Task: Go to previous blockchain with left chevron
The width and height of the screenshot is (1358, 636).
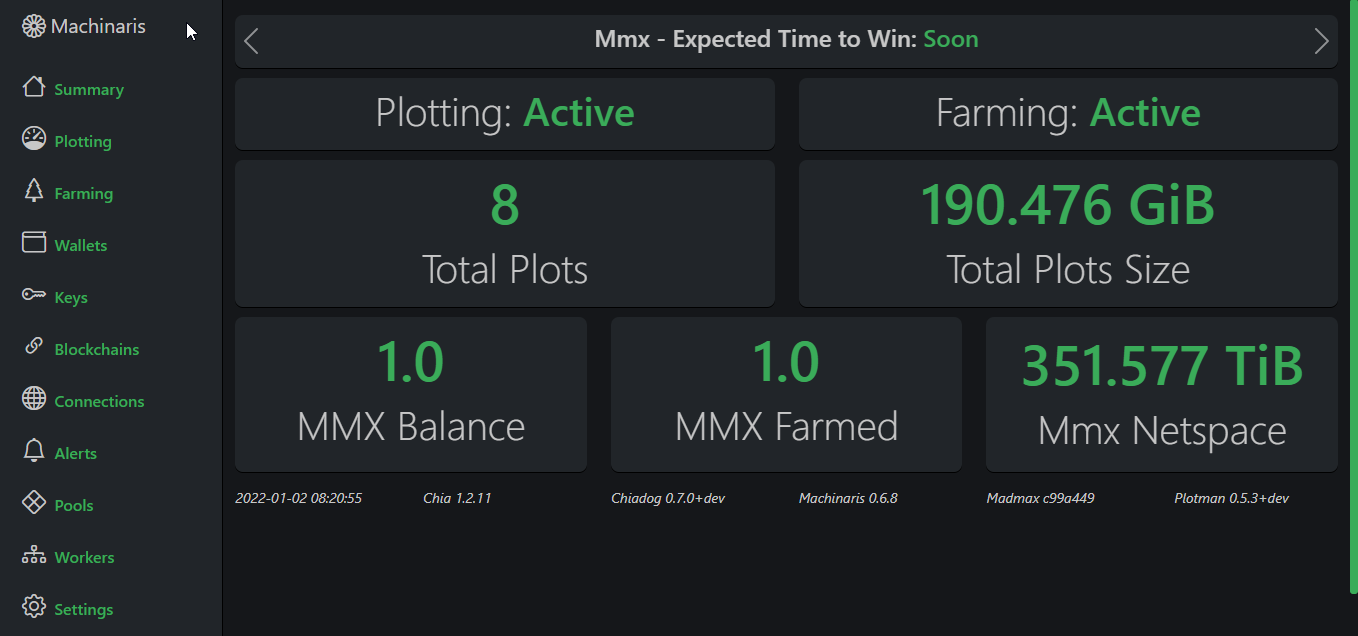Action: pos(251,41)
